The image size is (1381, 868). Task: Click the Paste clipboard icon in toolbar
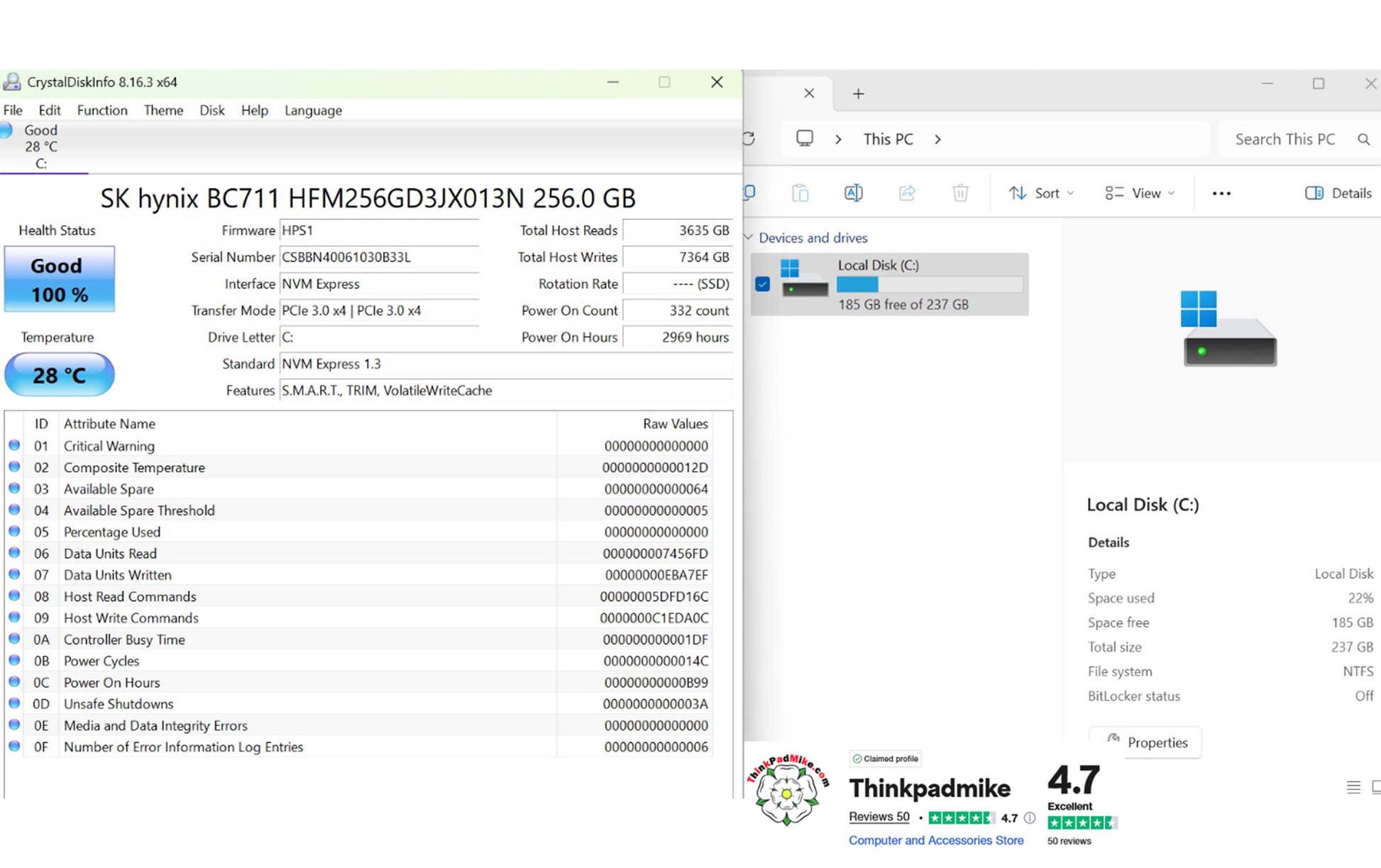[x=800, y=193]
